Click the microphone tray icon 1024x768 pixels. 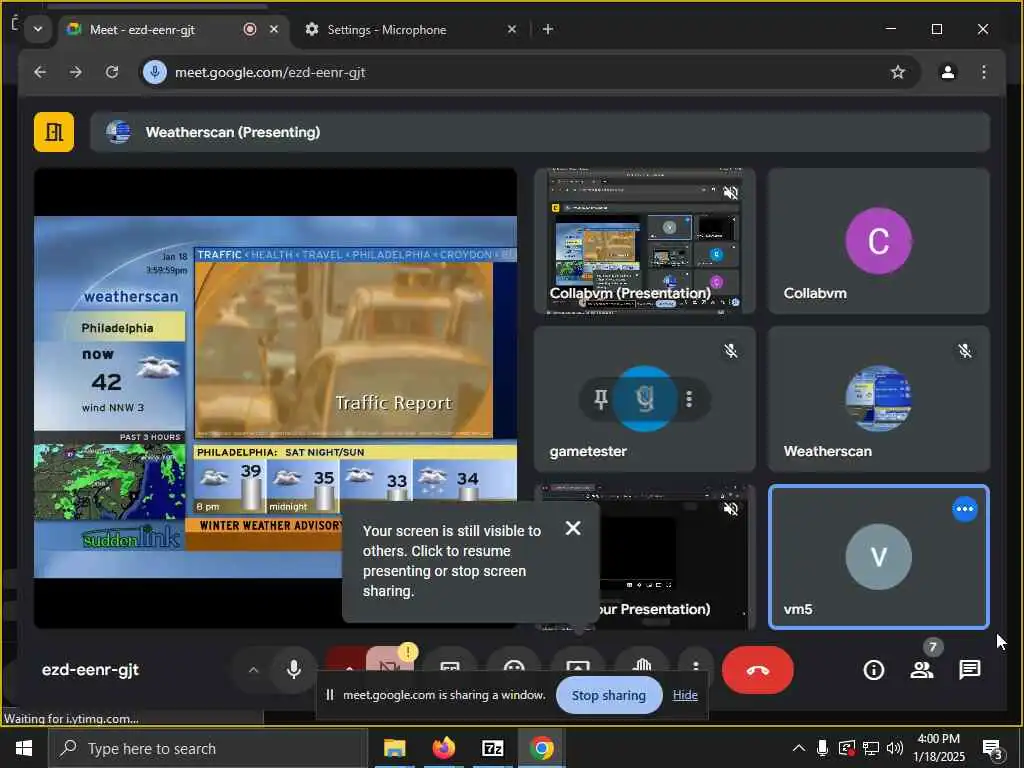tap(822, 748)
